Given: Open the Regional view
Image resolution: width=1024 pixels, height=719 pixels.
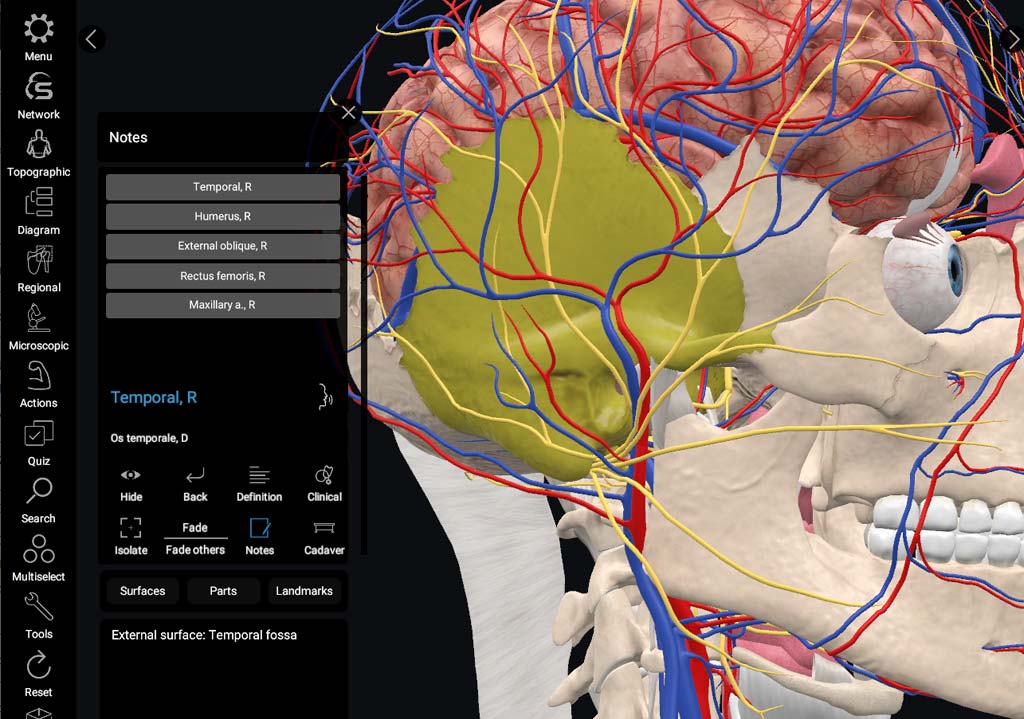Looking at the screenshot, I should (39, 269).
